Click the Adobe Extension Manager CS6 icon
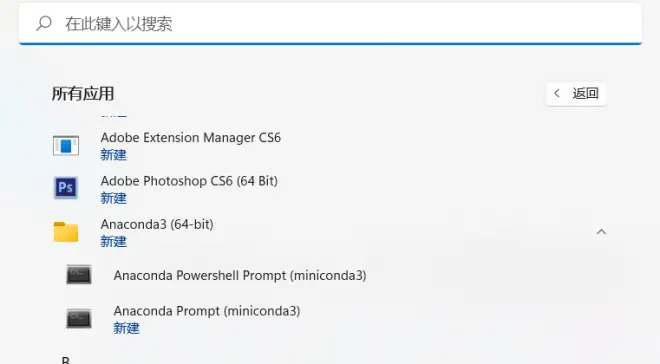The height and width of the screenshot is (364, 660). tap(66, 146)
